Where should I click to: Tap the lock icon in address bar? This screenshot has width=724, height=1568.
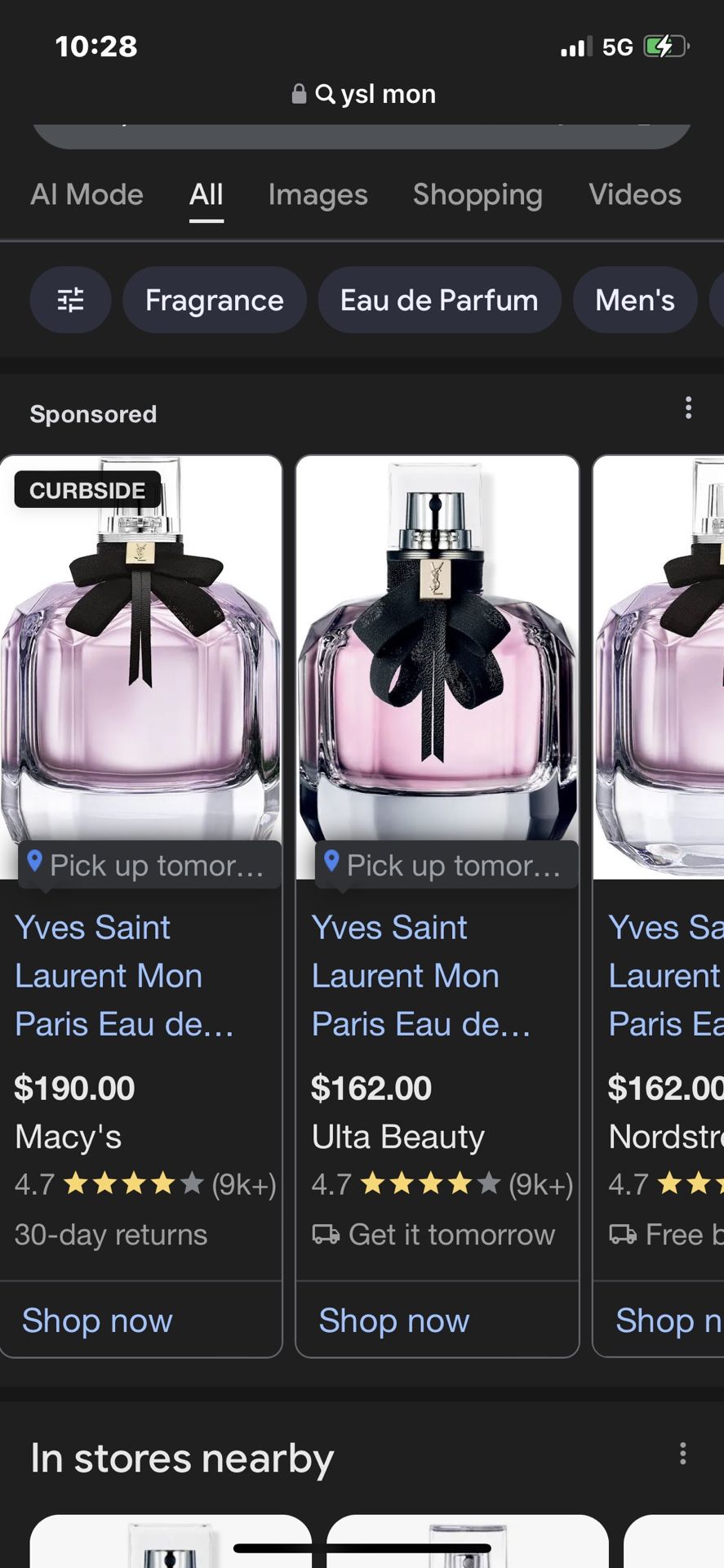coord(299,94)
